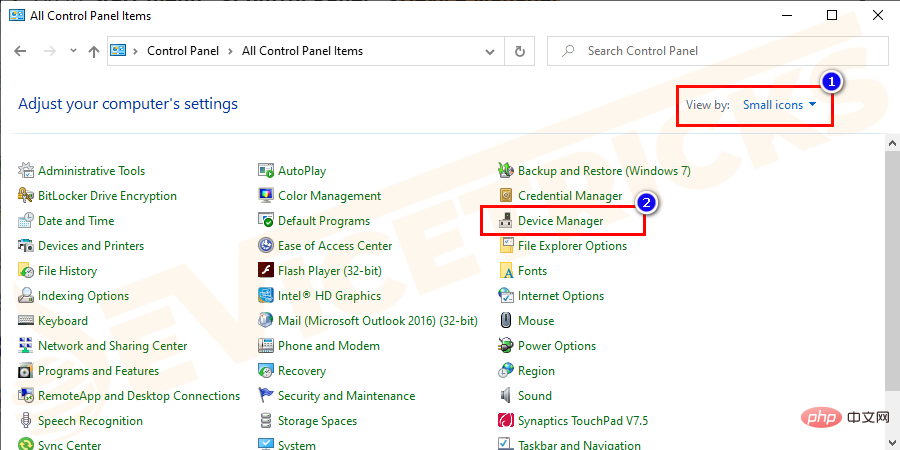Click Devices and Printers icon
Image resolution: width=900 pixels, height=450 pixels.
coord(26,246)
